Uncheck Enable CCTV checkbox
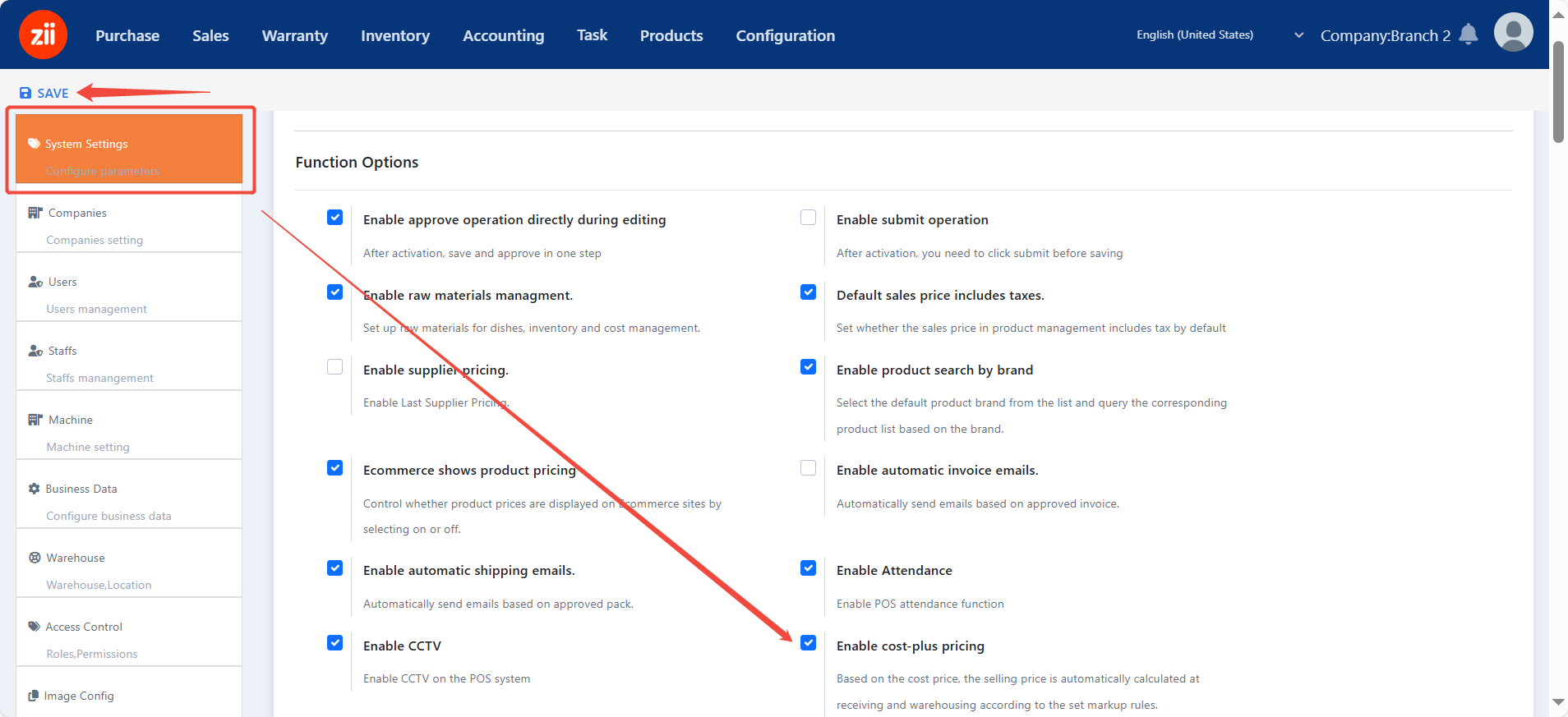The image size is (1568, 717). click(x=334, y=643)
